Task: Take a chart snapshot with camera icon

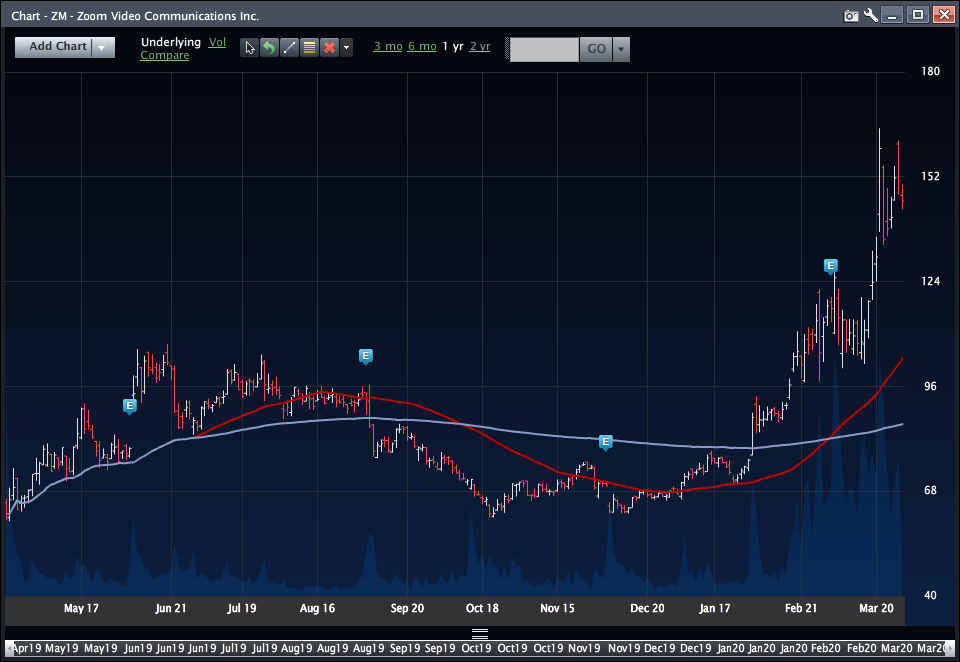Action: (x=851, y=15)
